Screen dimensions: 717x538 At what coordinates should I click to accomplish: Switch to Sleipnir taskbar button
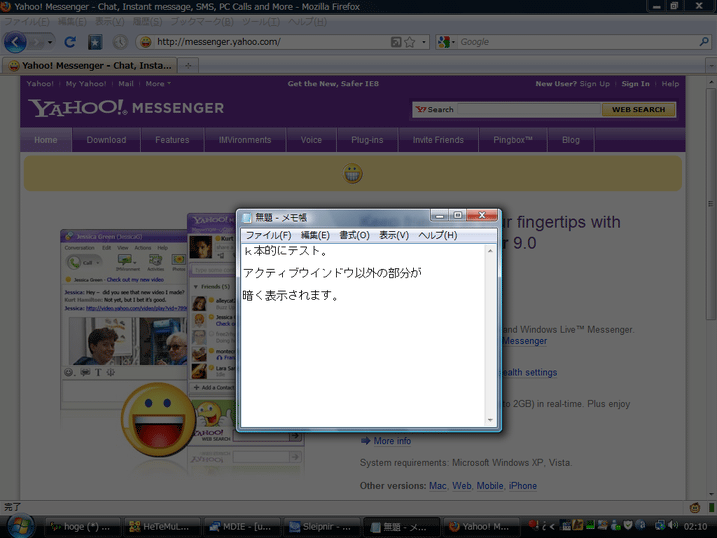click(x=322, y=527)
